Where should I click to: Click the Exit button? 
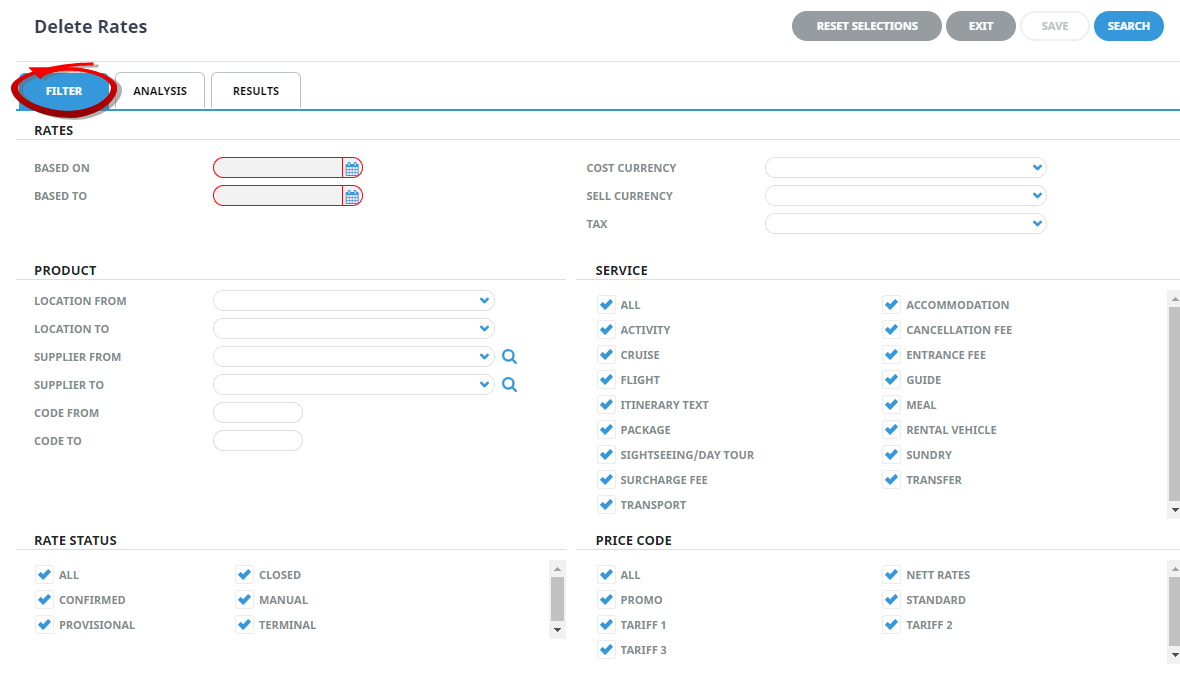(x=981, y=26)
